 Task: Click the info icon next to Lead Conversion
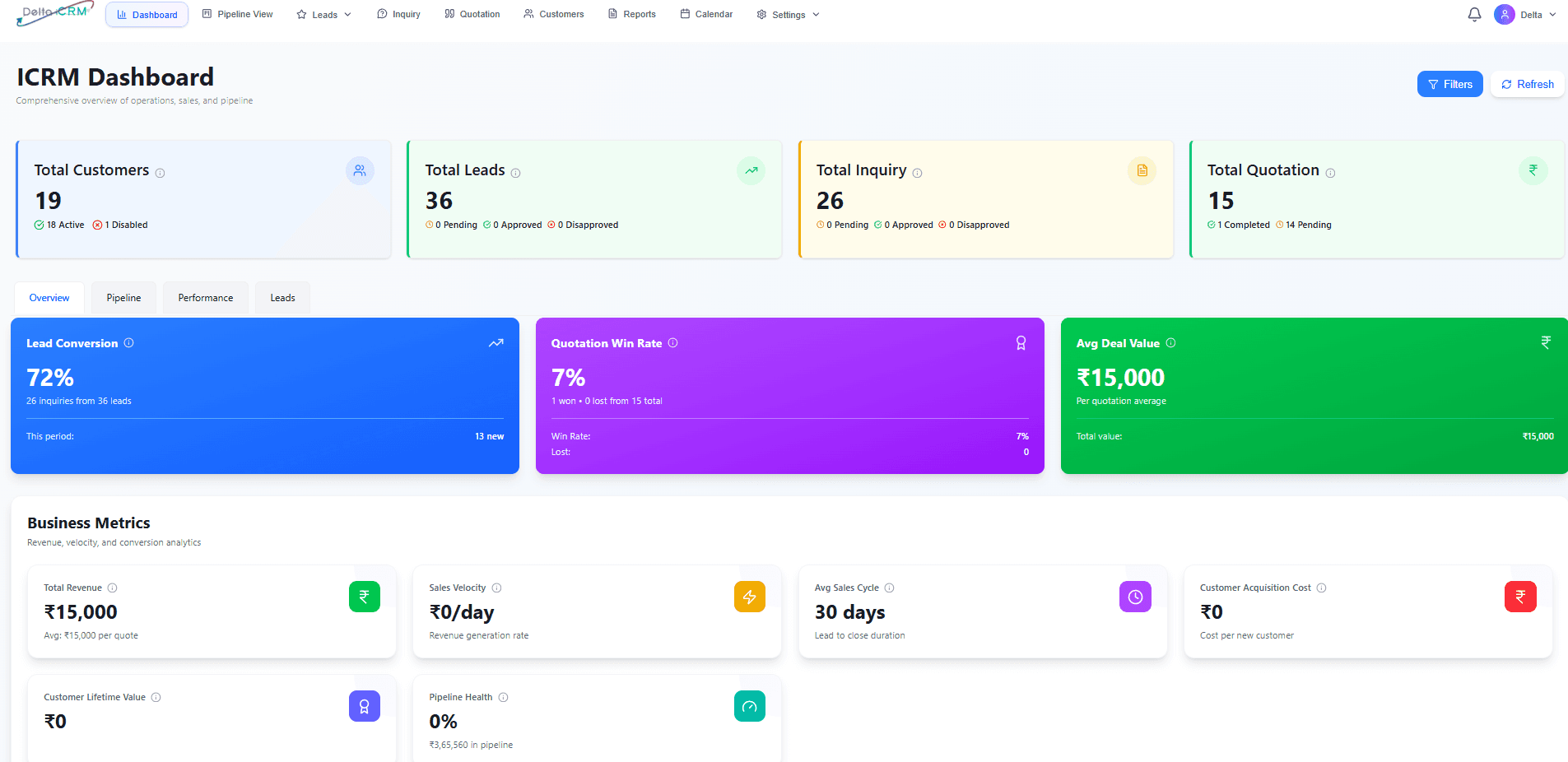[x=129, y=343]
